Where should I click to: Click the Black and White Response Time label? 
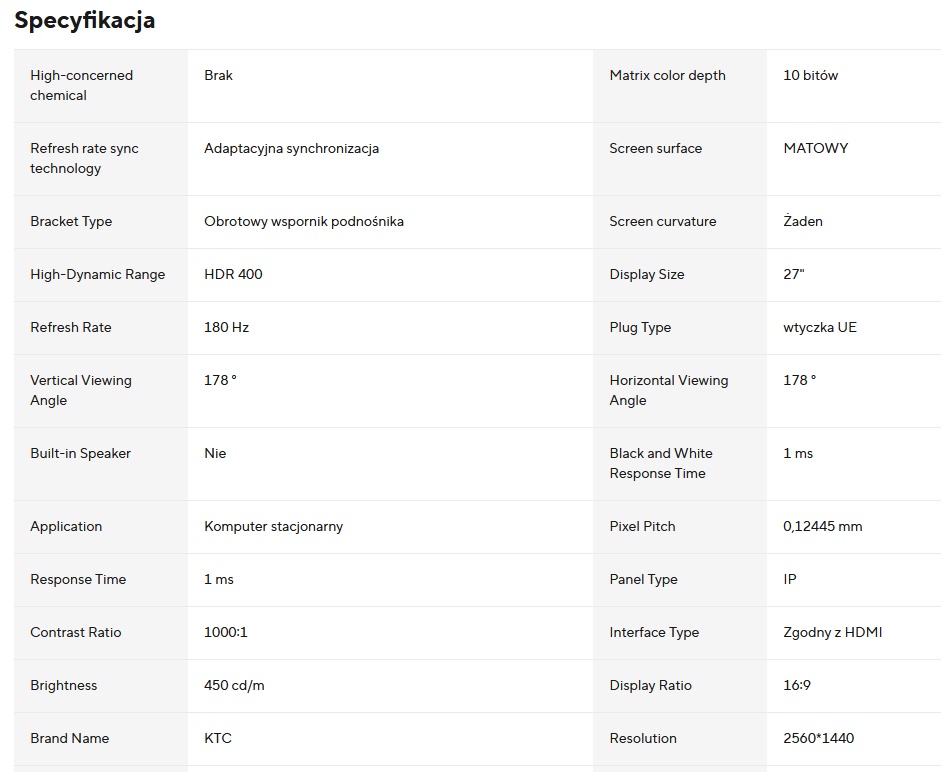click(661, 463)
